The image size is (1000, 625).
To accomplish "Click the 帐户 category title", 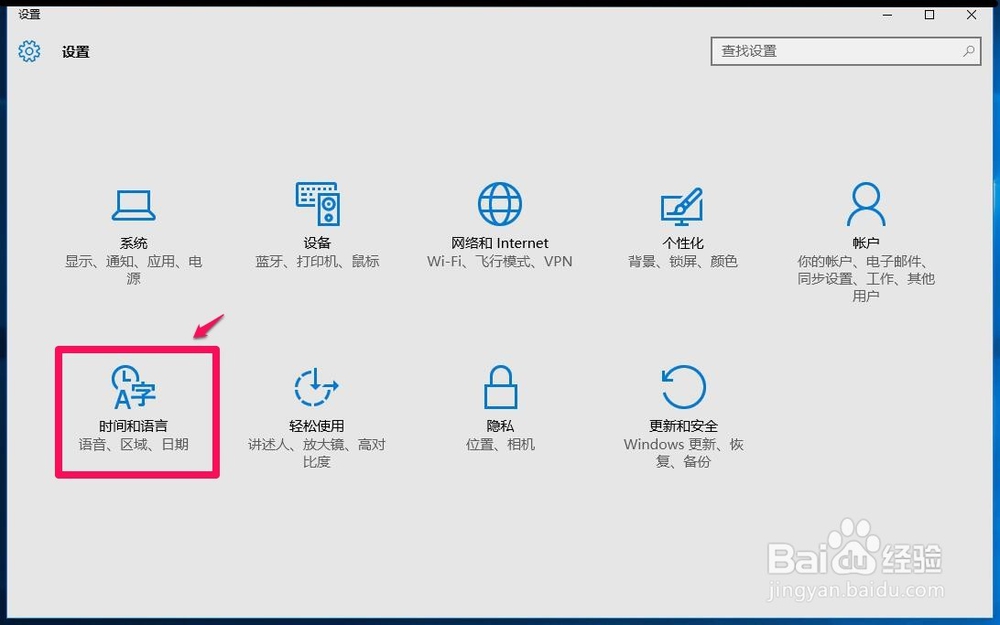I will click(865, 243).
